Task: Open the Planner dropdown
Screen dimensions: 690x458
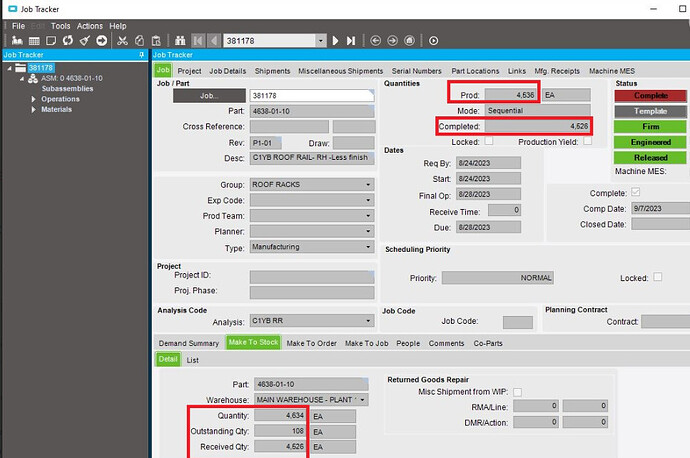Action: (x=368, y=231)
